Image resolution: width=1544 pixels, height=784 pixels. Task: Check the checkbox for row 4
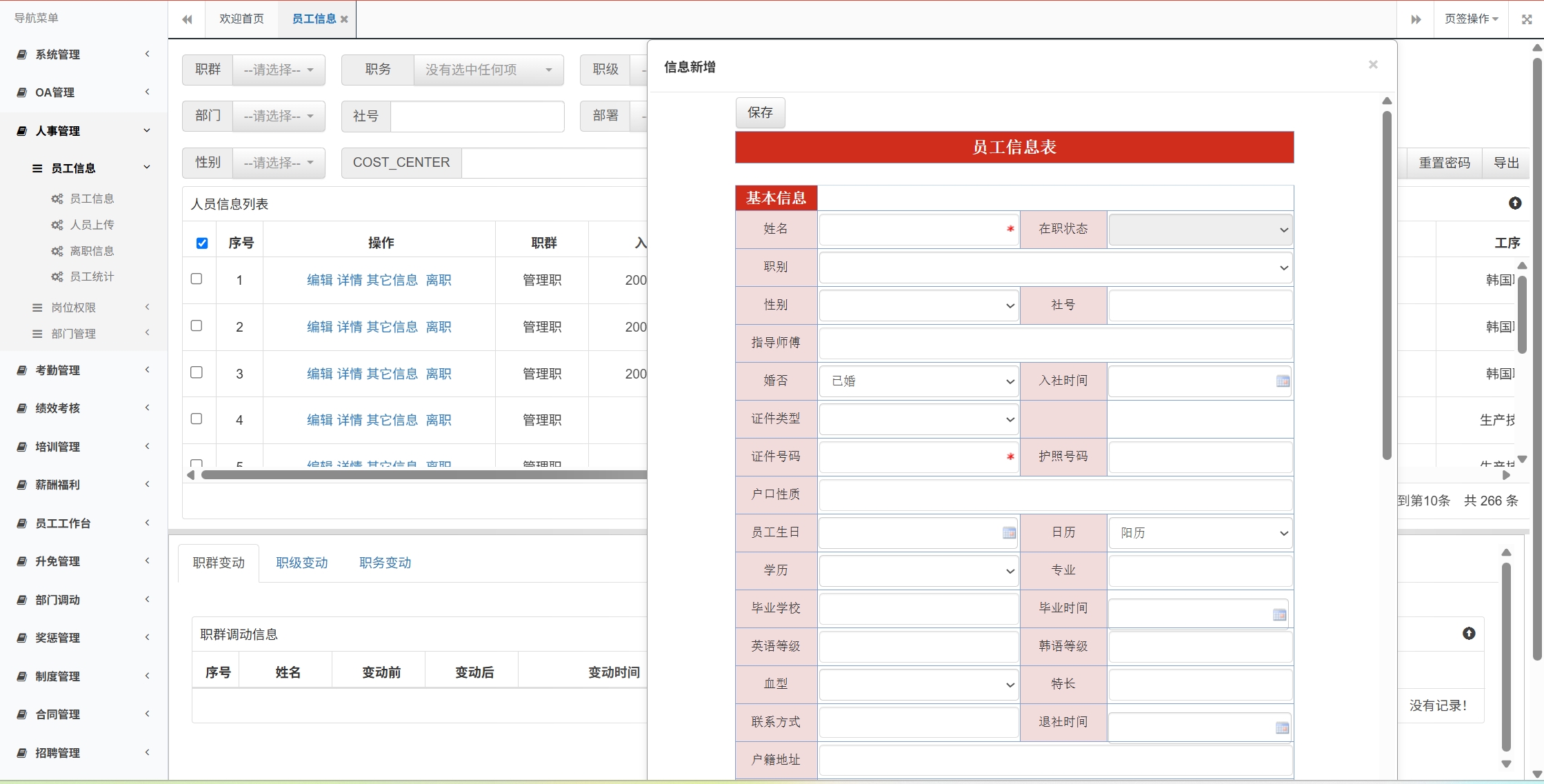[197, 418]
